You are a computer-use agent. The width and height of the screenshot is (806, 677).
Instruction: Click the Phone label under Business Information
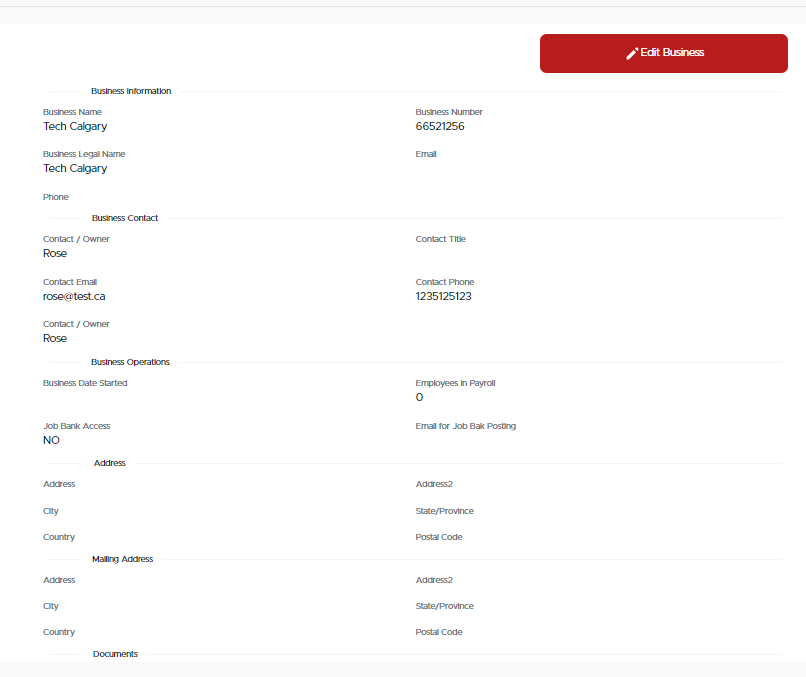coord(56,197)
